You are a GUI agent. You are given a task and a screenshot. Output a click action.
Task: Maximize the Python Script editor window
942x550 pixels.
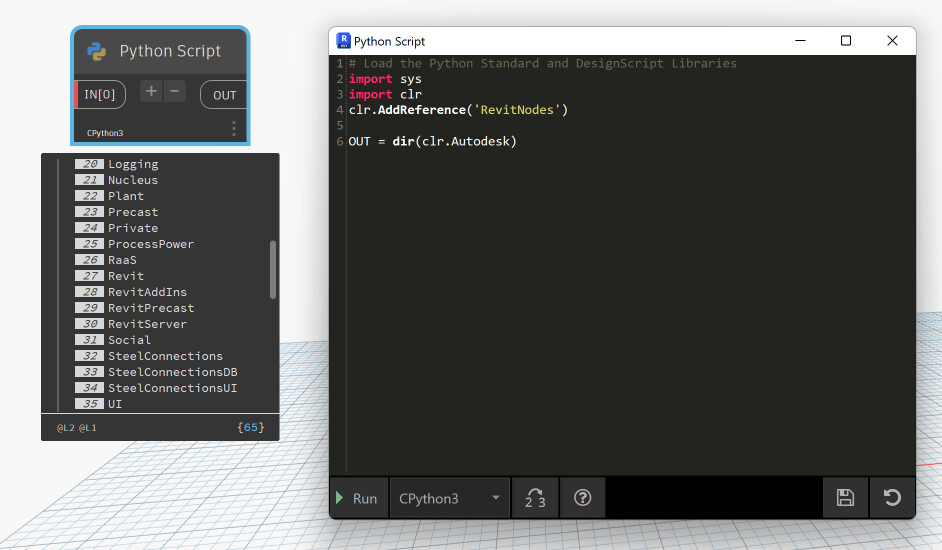coord(846,41)
